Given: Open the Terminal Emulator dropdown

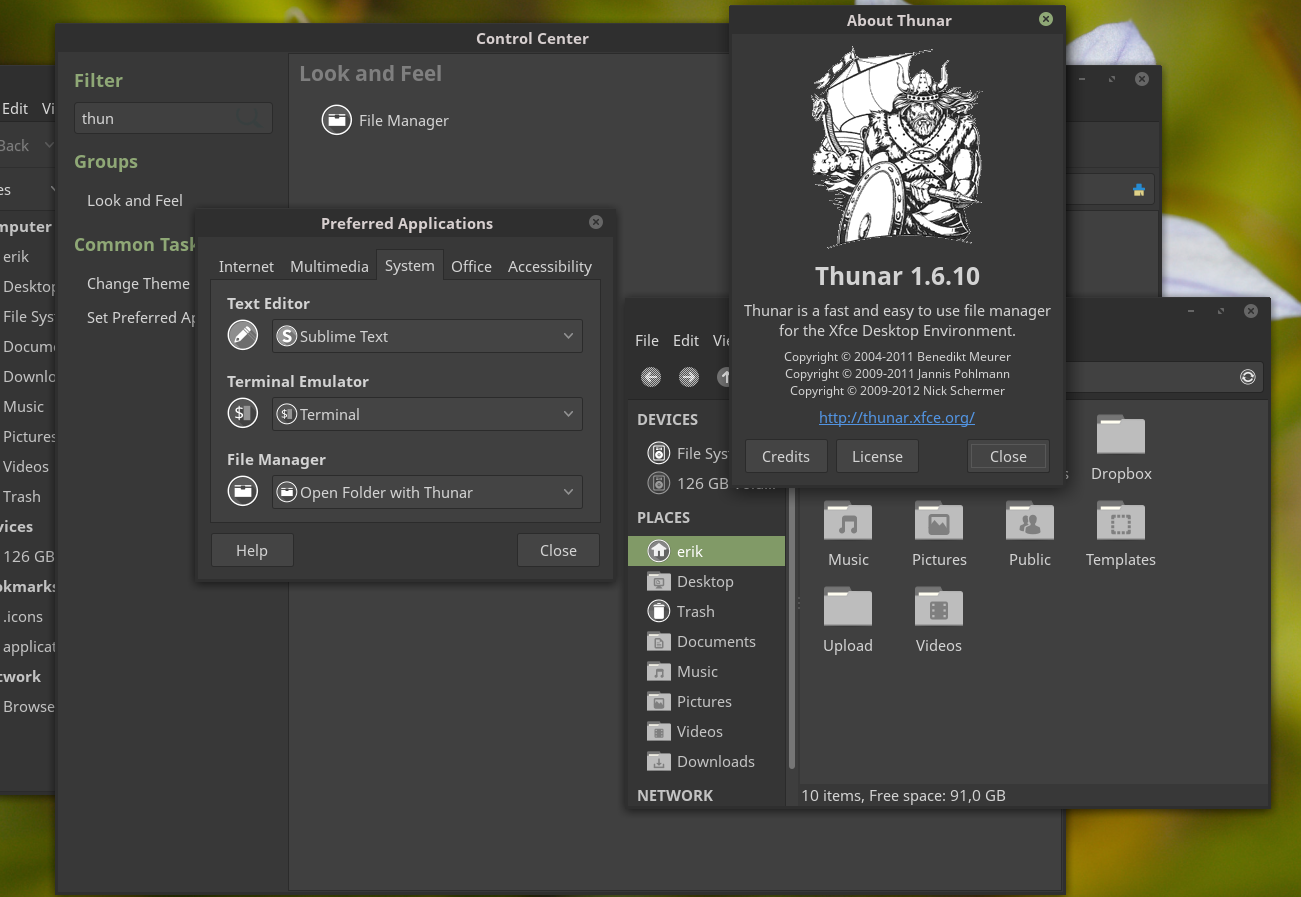Looking at the screenshot, I should 427,414.
